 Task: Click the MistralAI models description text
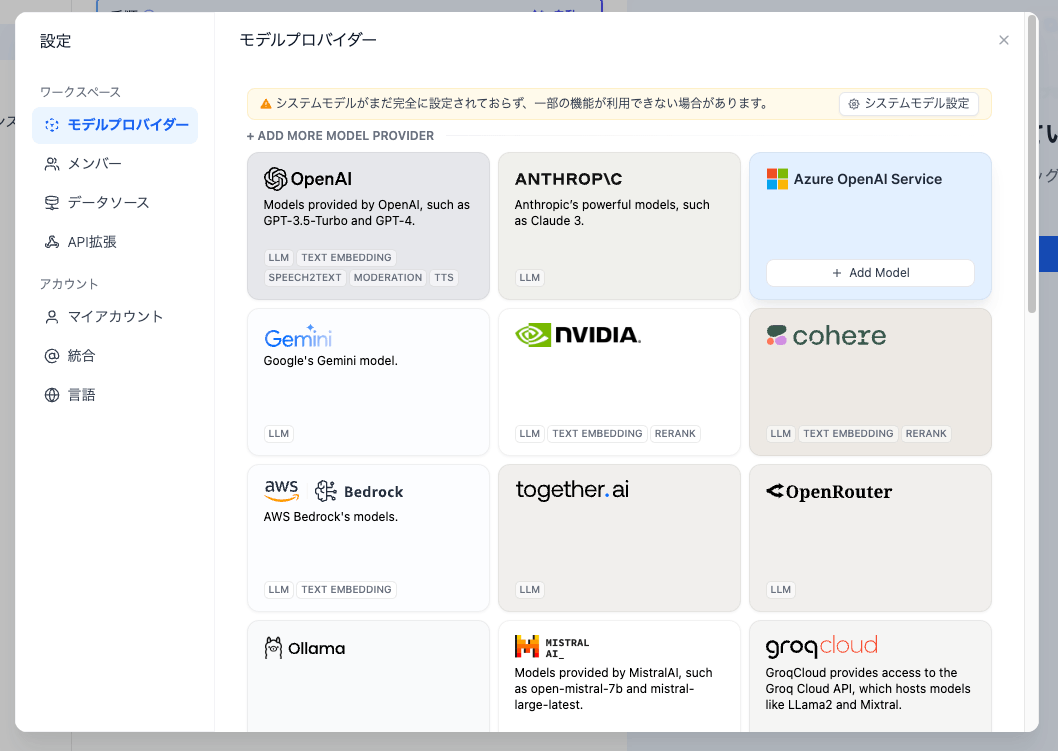[613, 688]
